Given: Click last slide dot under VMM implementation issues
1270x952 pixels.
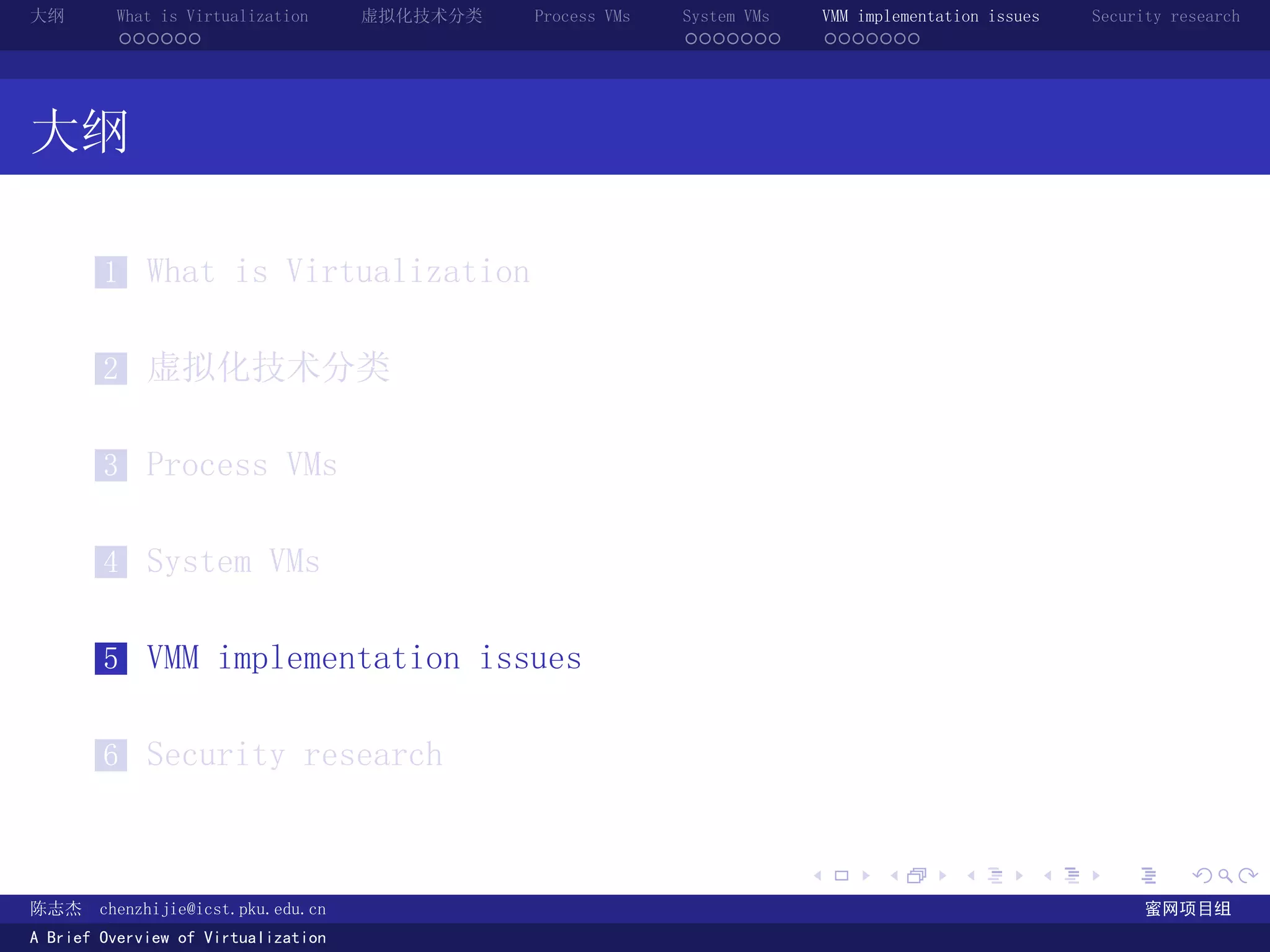Looking at the screenshot, I should tap(914, 38).
